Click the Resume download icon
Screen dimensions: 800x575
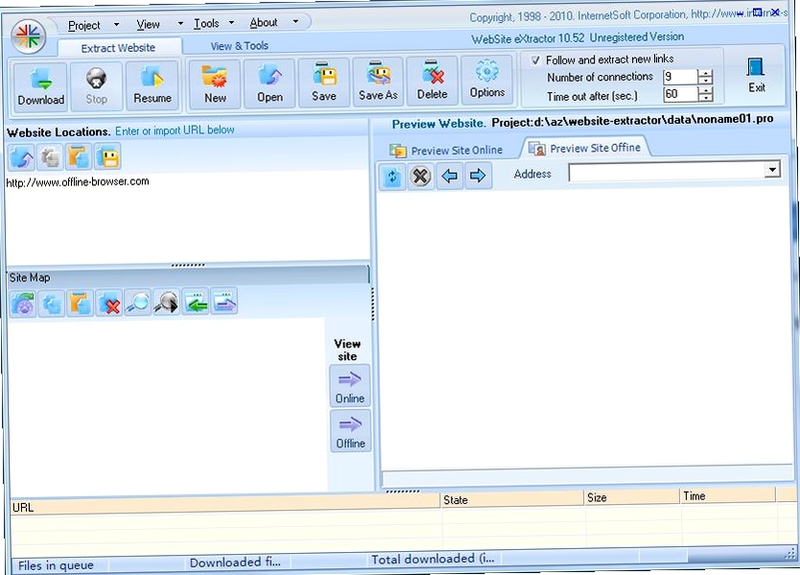[x=152, y=85]
